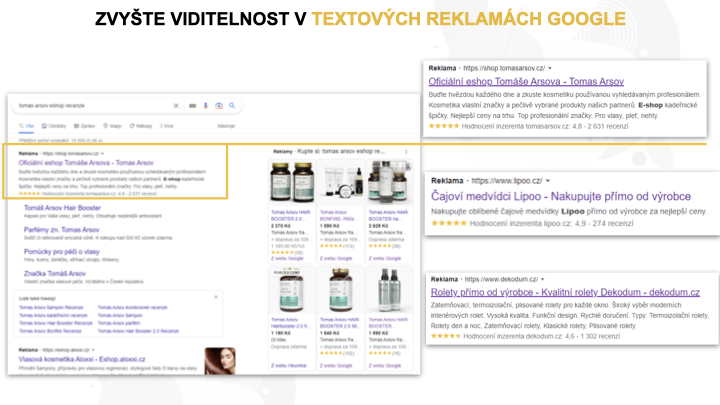720x405 pixels.
Task: Select related search 'Tomas Arsov Hair Booster Recenze'
Action: (56, 323)
